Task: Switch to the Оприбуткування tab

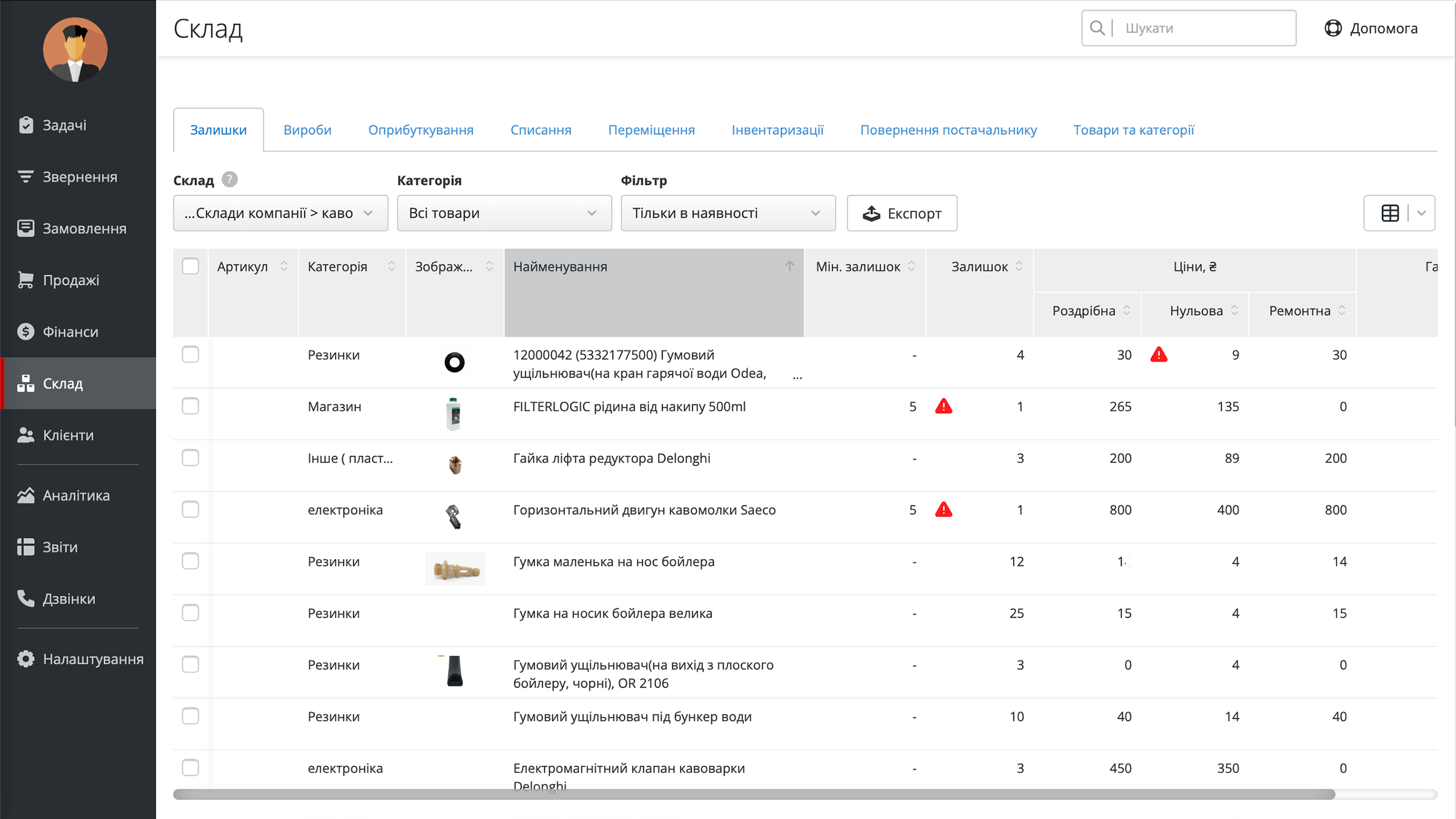Action: 421,130
